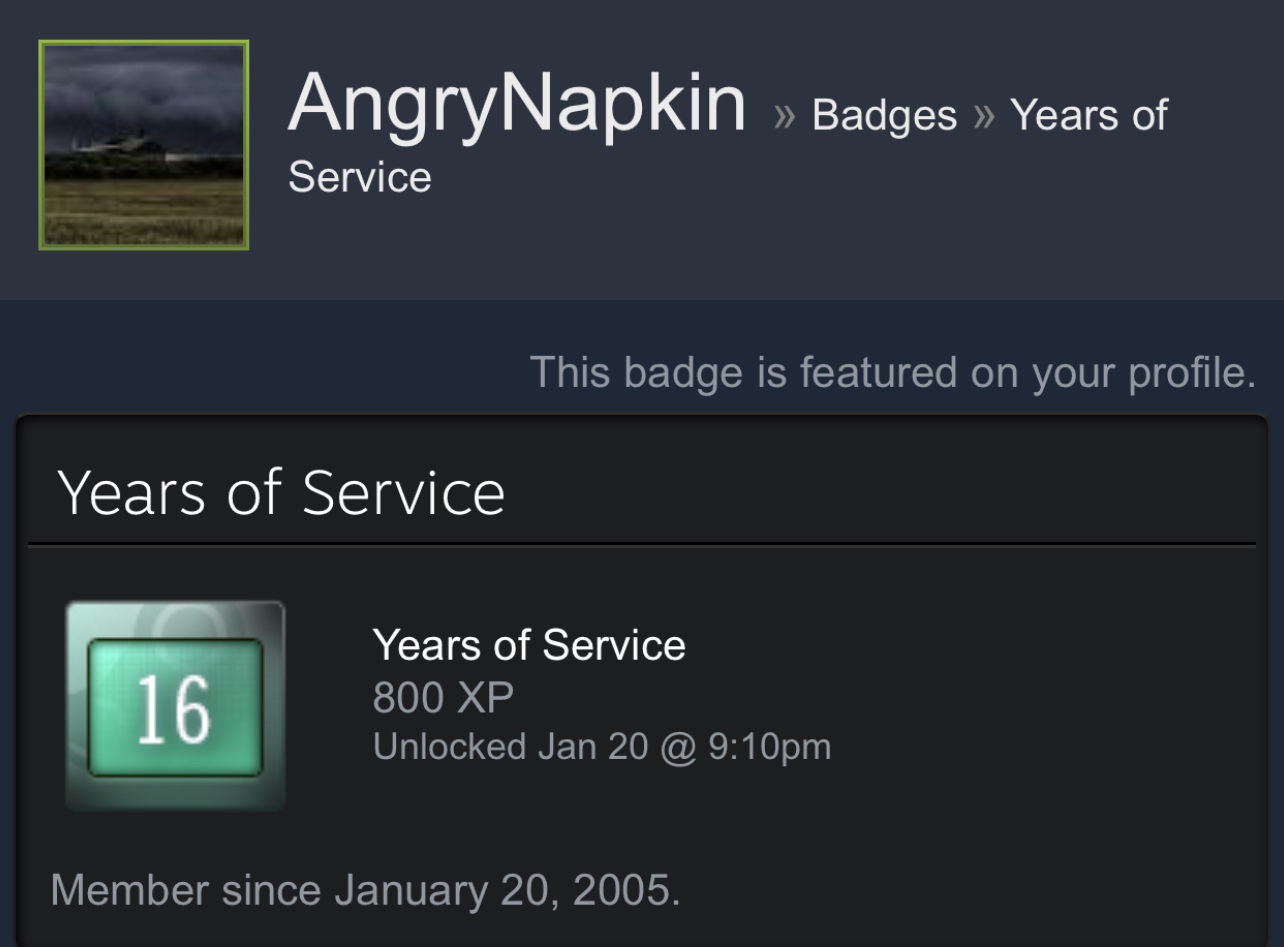Select the 'Years of Service' panel heading
Image resolution: width=1284 pixels, height=947 pixels.
tap(281, 493)
